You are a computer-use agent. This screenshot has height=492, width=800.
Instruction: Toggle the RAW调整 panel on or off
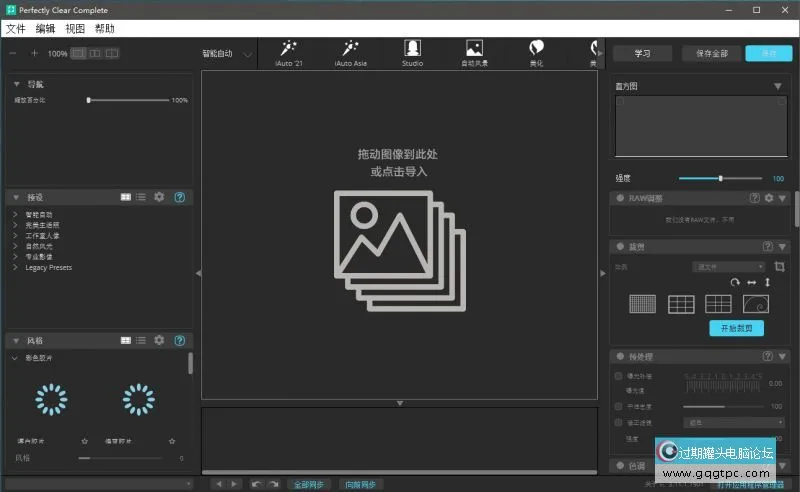(x=621, y=198)
